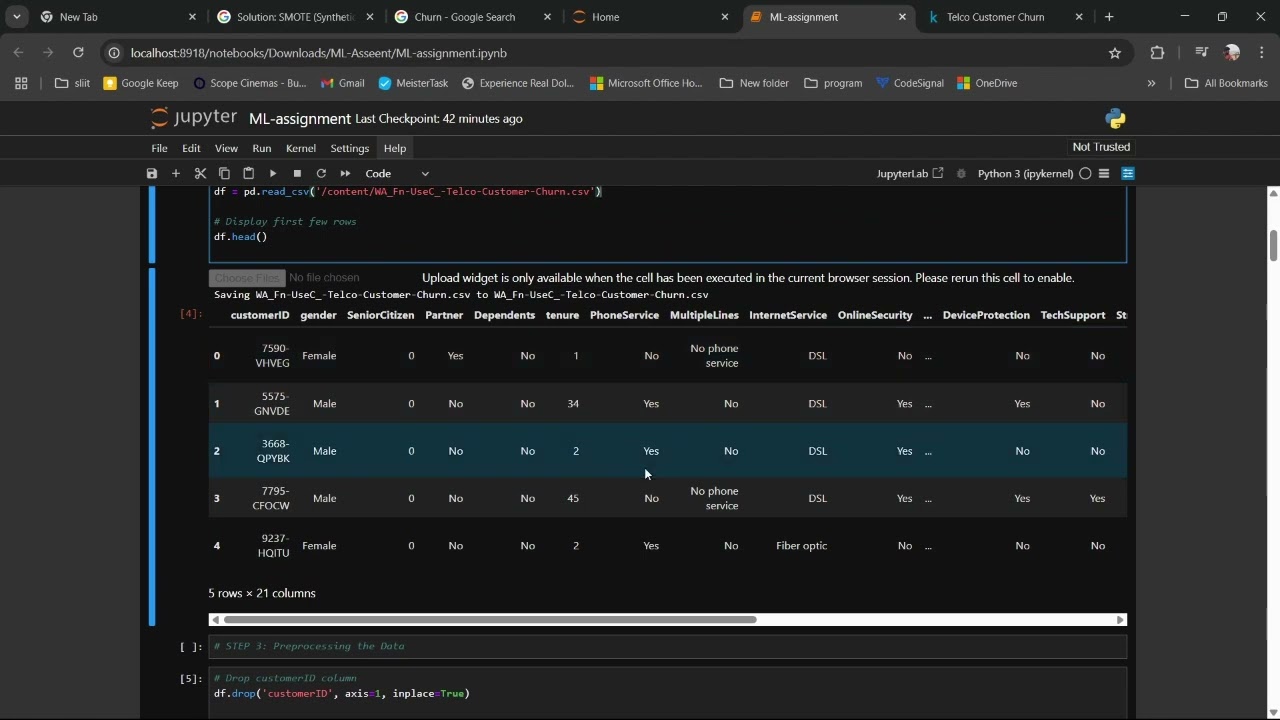
Task: Click the Choose Files upload button
Action: 247,278
